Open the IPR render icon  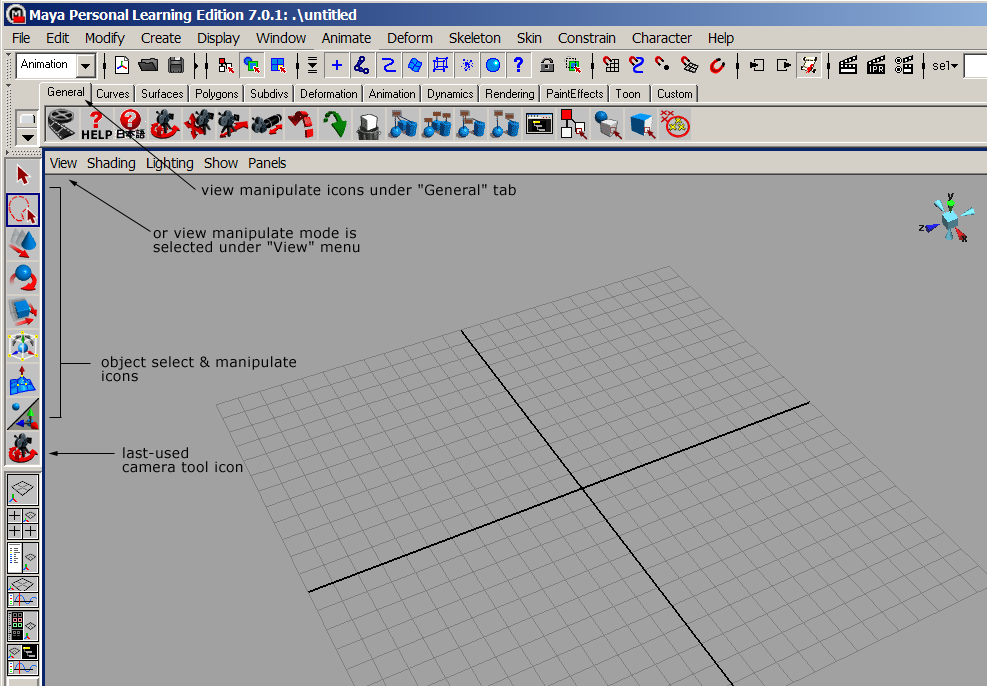point(875,65)
